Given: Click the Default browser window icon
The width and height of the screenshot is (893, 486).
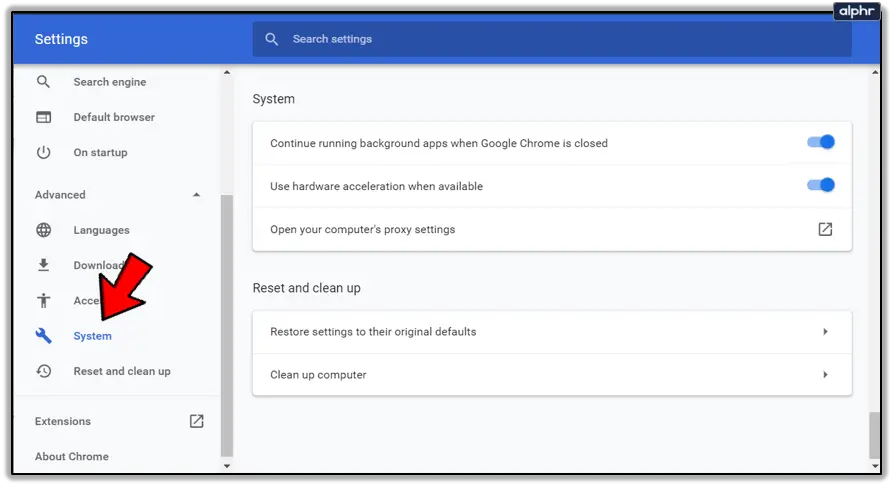Looking at the screenshot, I should tap(43, 117).
